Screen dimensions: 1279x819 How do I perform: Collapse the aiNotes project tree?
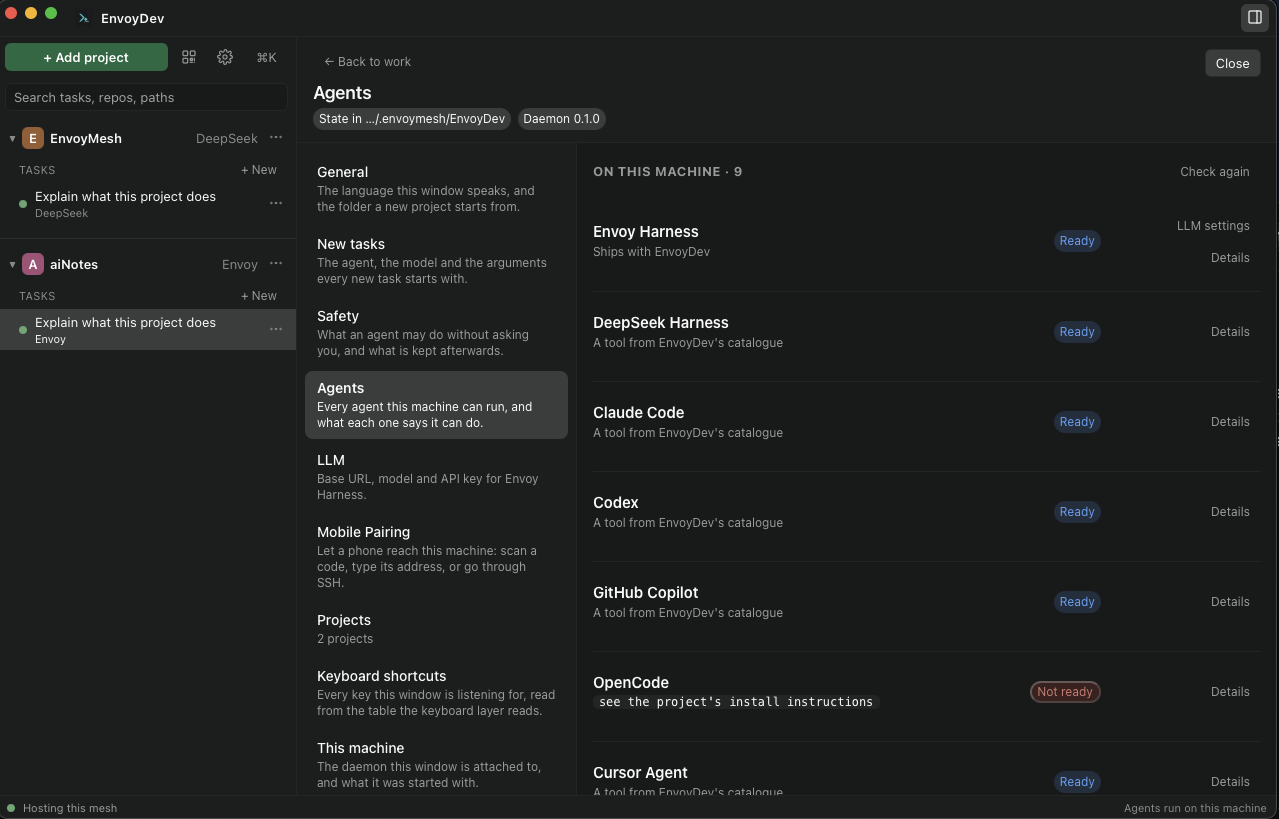12,264
